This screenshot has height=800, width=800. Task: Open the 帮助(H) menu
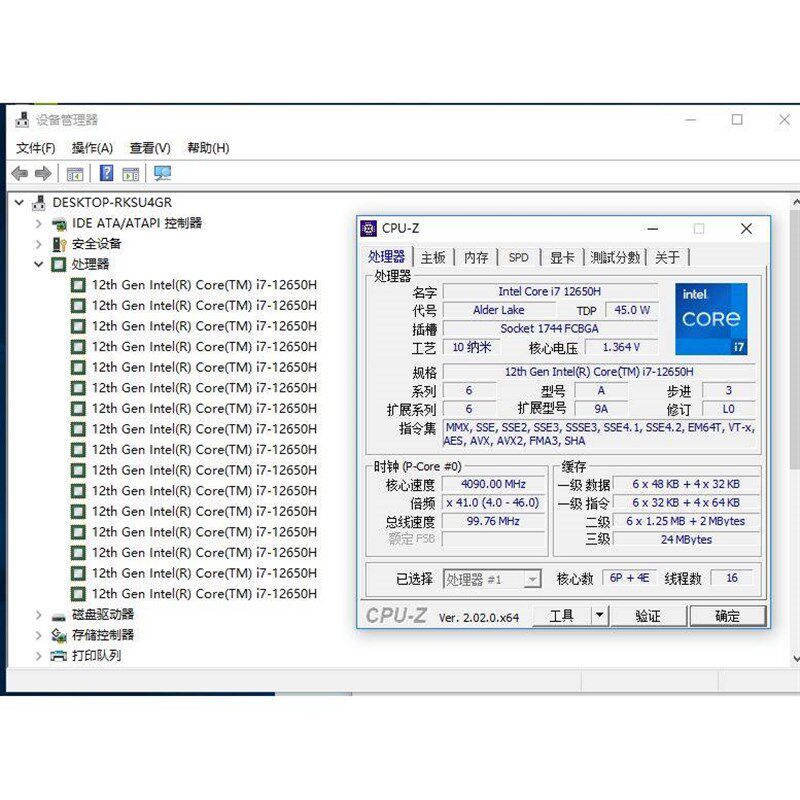click(x=208, y=148)
